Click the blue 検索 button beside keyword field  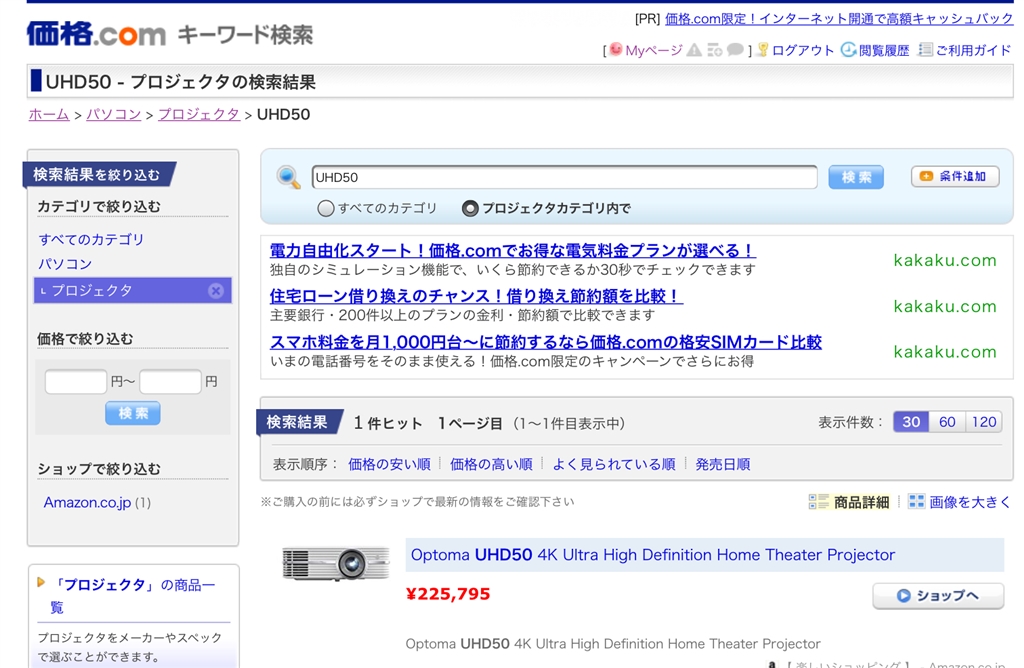point(856,177)
